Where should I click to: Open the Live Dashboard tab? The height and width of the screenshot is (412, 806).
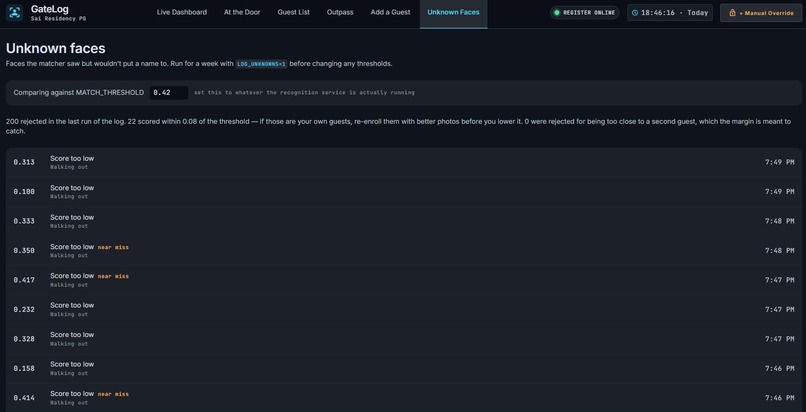pyautogui.click(x=182, y=12)
